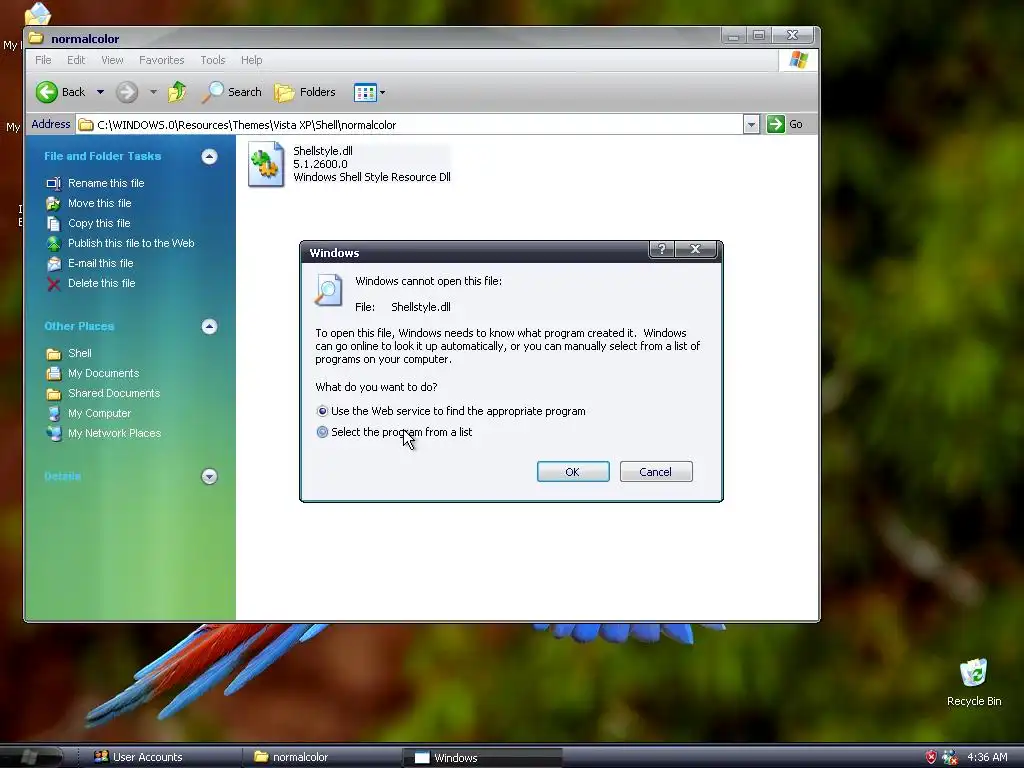Open the File menu

(x=43, y=60)
